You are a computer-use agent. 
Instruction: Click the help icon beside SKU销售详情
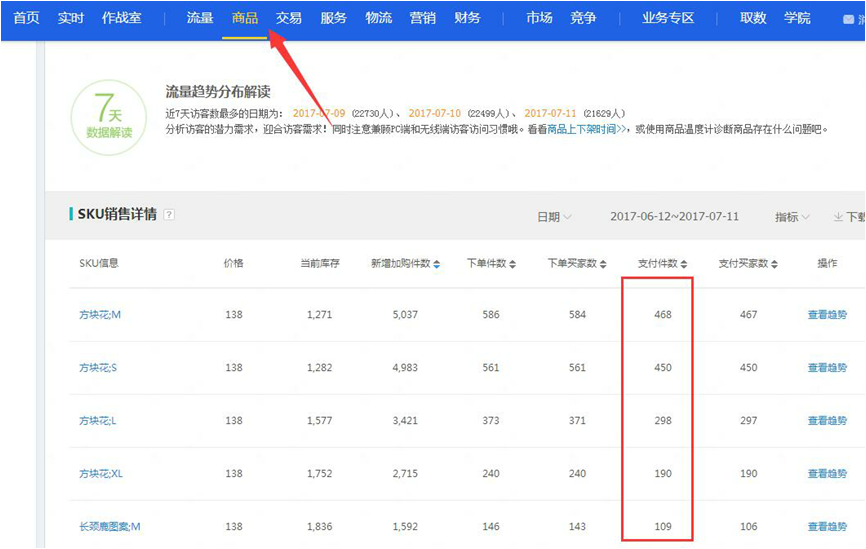pos(169,214)
